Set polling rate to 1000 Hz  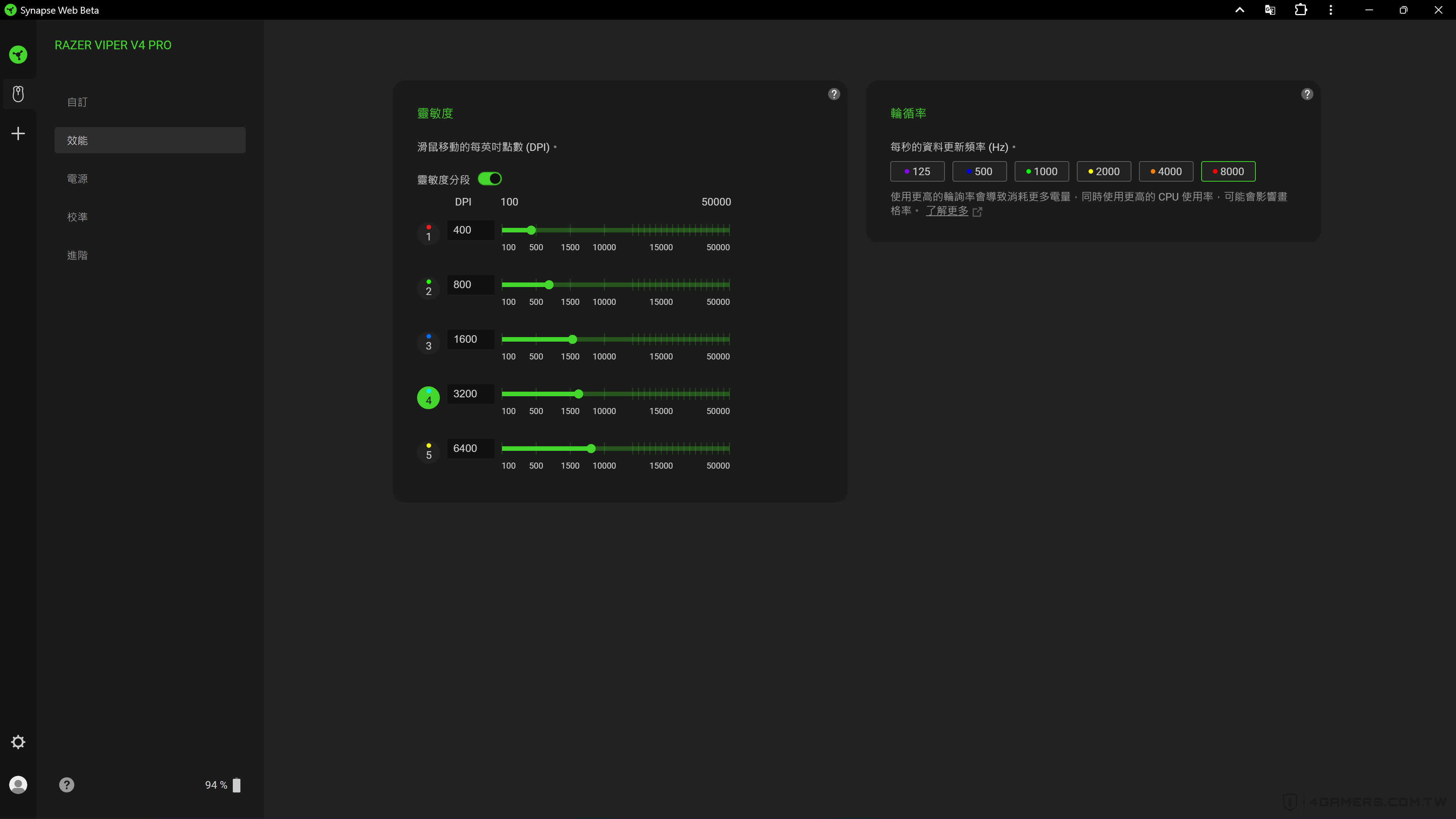pyautogui.click(x=1042, y=171)
